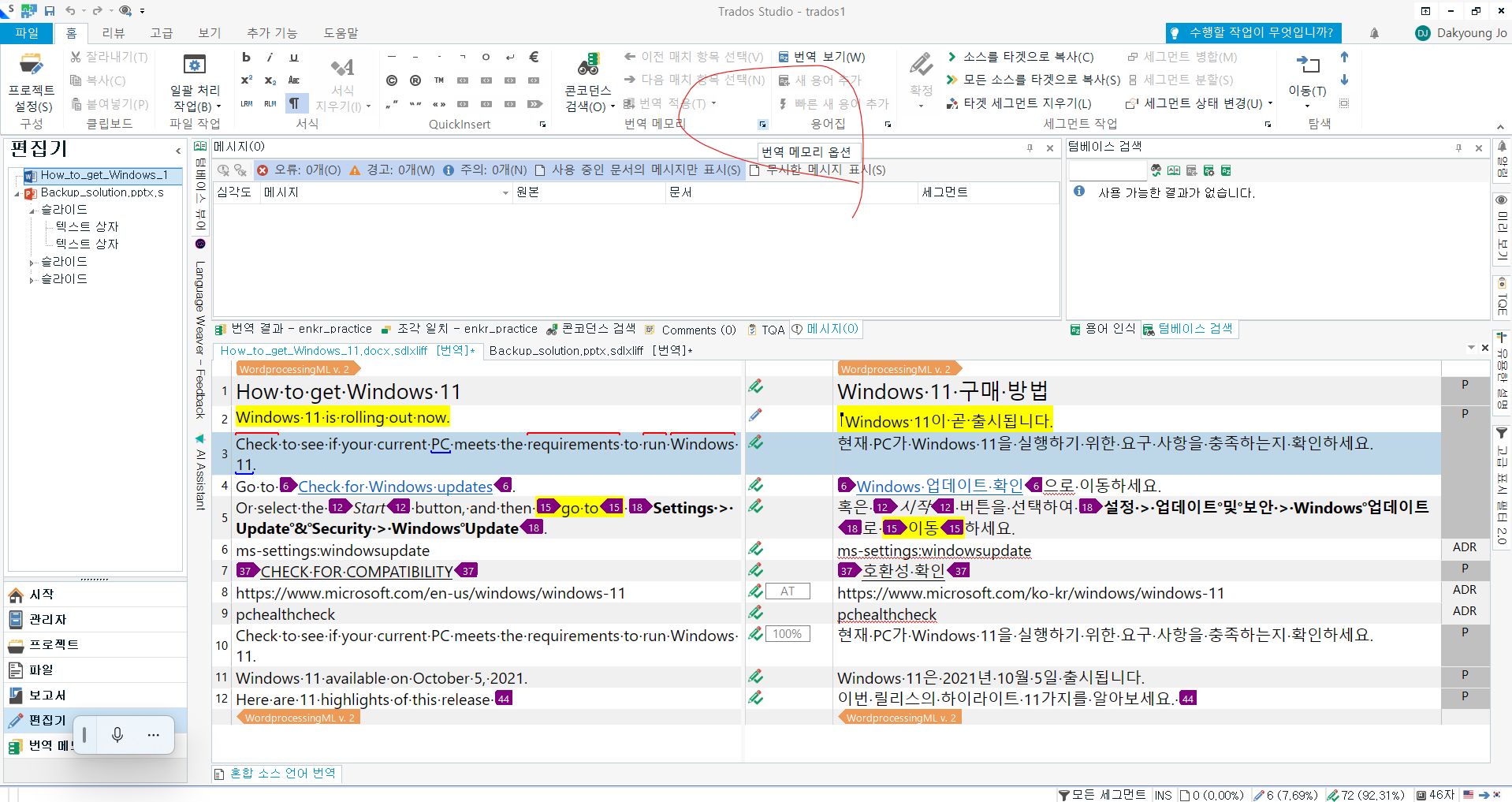Click Copy Source to Target (소스를 타겟으로 복사)

click(1020, 57)
